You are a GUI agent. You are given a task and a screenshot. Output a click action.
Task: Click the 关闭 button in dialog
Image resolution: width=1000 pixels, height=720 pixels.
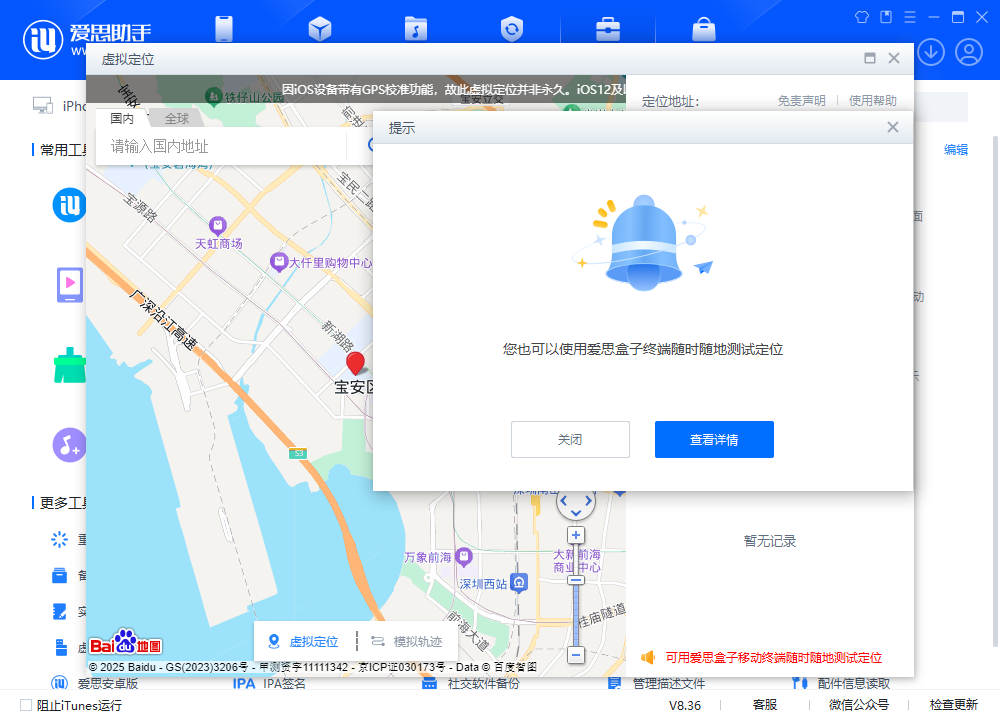pos(570,439)
